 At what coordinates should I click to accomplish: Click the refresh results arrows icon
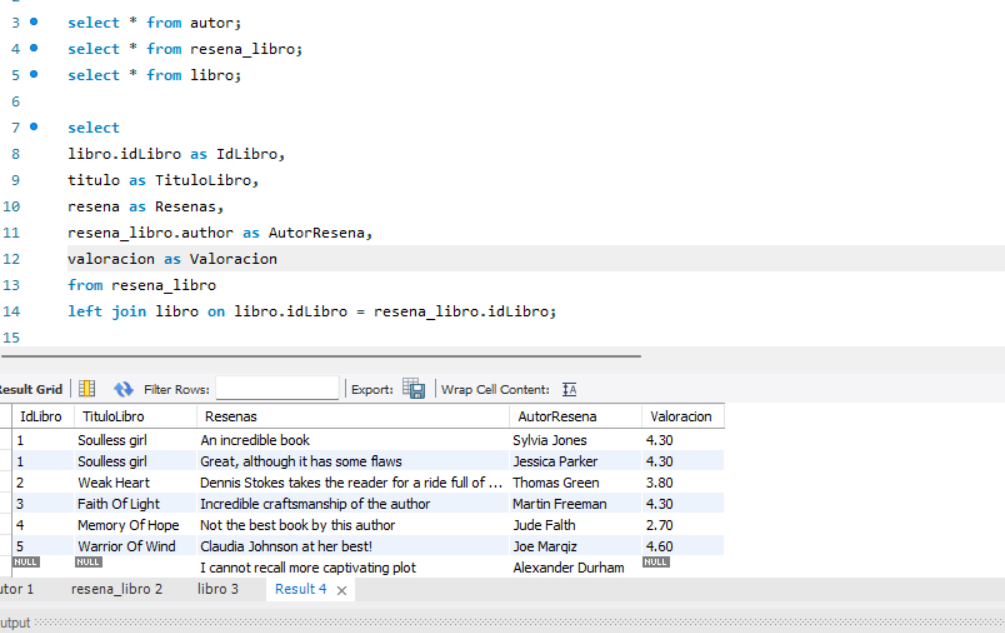pos(123,389)
